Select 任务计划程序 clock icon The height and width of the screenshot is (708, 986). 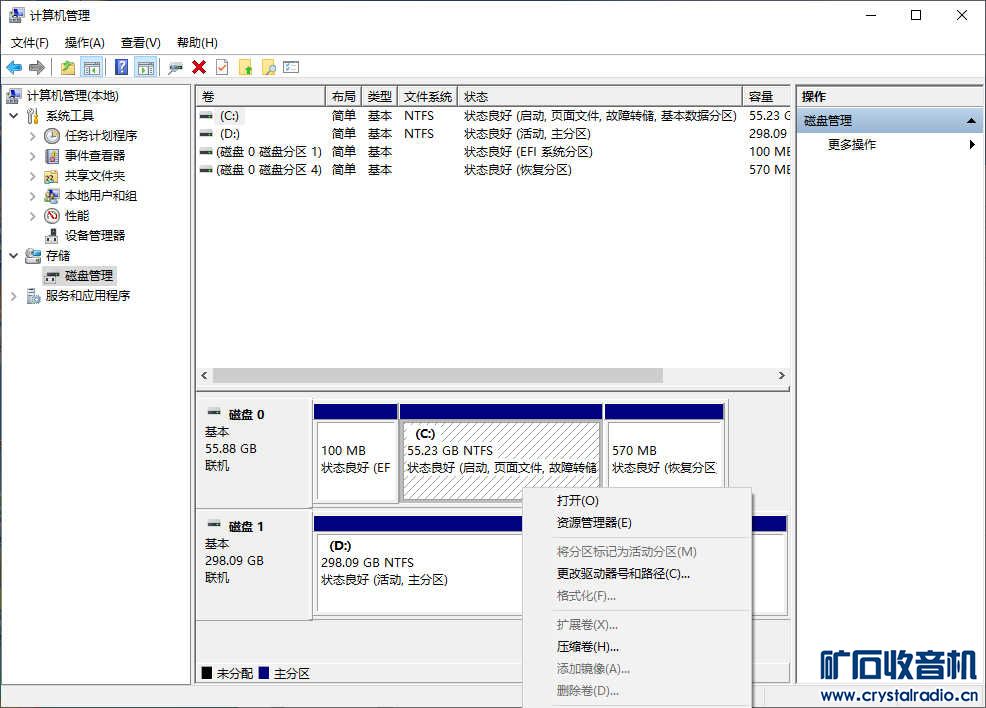point(52,136)
